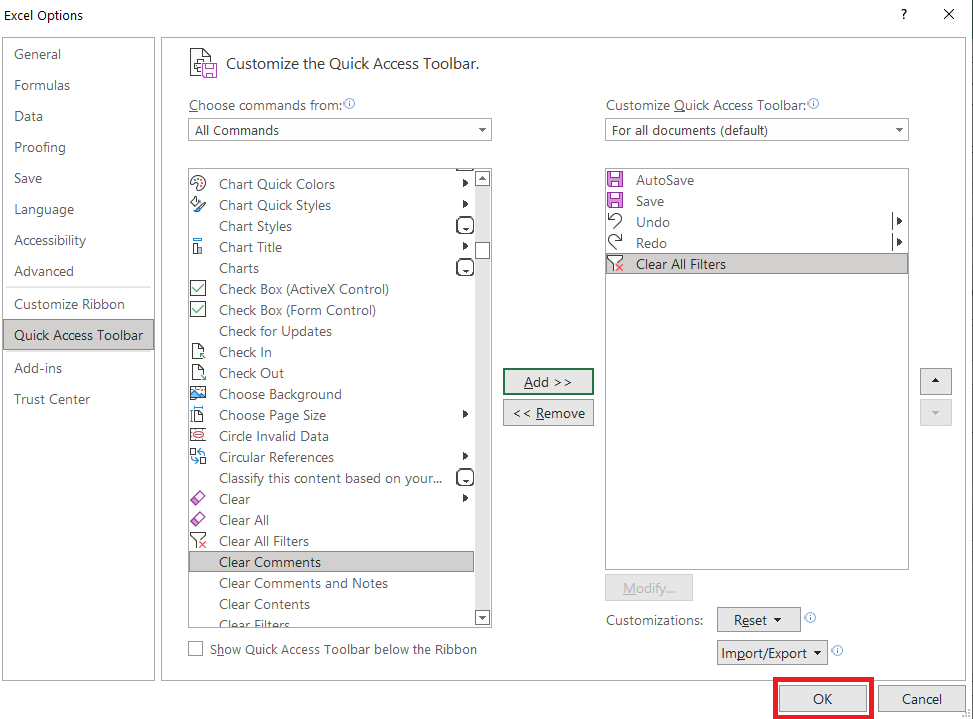The height and width of the screenshot is (719, 973).
Task: Click the commands list scroll-down arrow
Action: 482,617
